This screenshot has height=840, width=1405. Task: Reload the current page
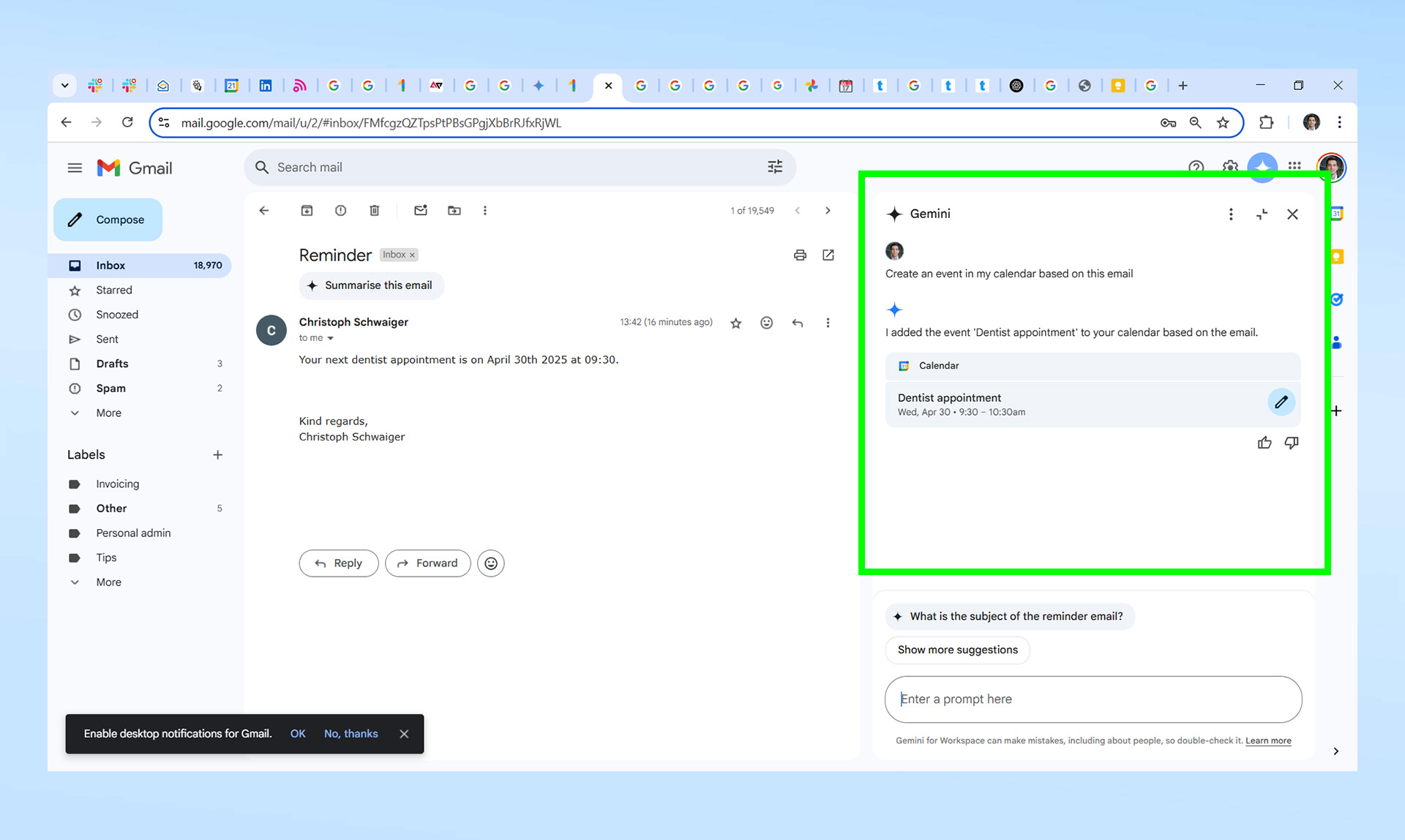pos(127,122)
